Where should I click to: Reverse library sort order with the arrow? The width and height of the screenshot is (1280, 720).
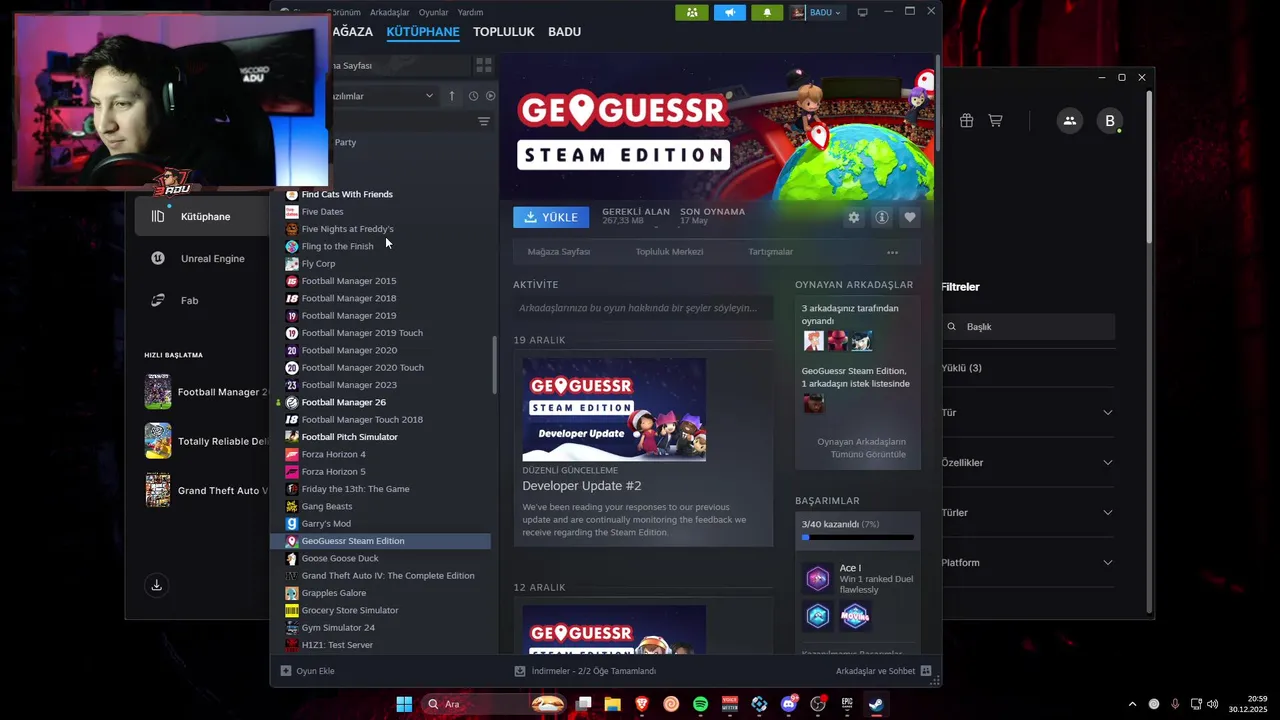point(452,96)
